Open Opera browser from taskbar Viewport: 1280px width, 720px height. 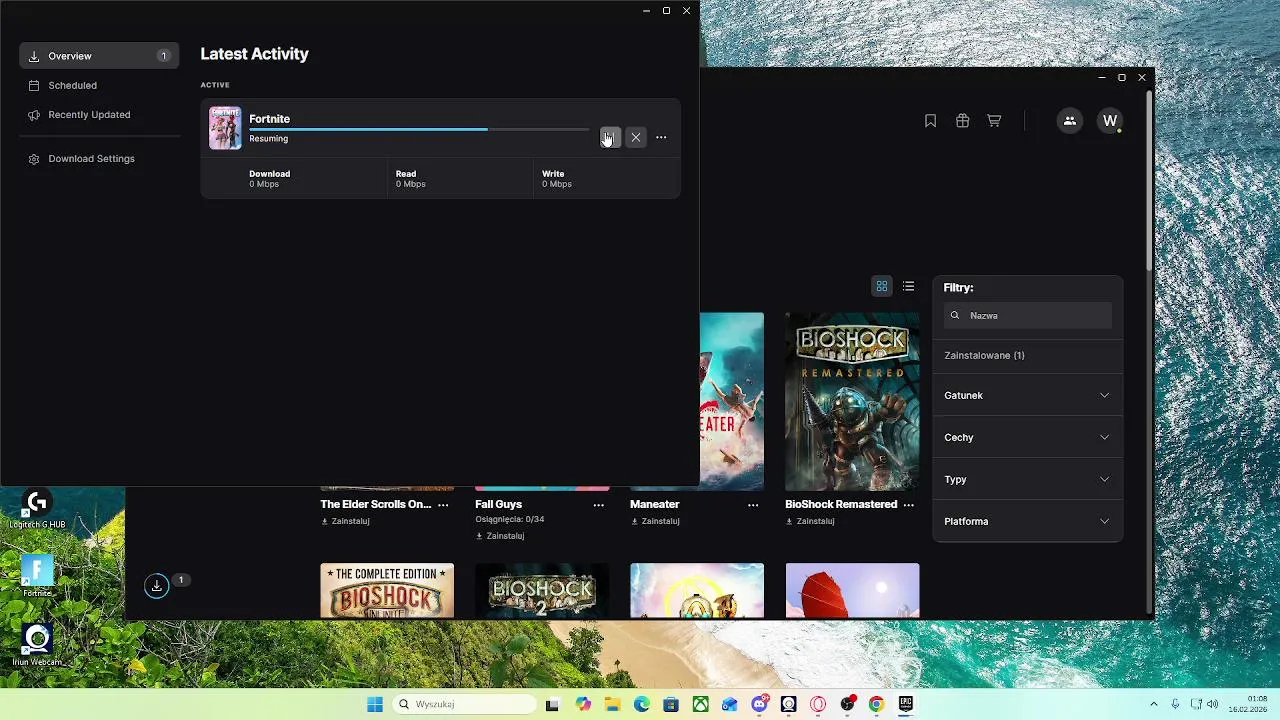click(818, 704)
